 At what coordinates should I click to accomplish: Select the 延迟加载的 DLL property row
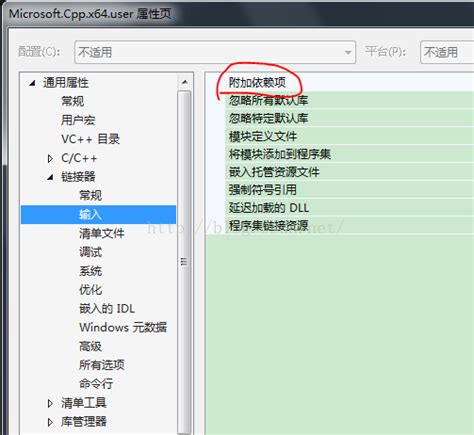point(340,208)
